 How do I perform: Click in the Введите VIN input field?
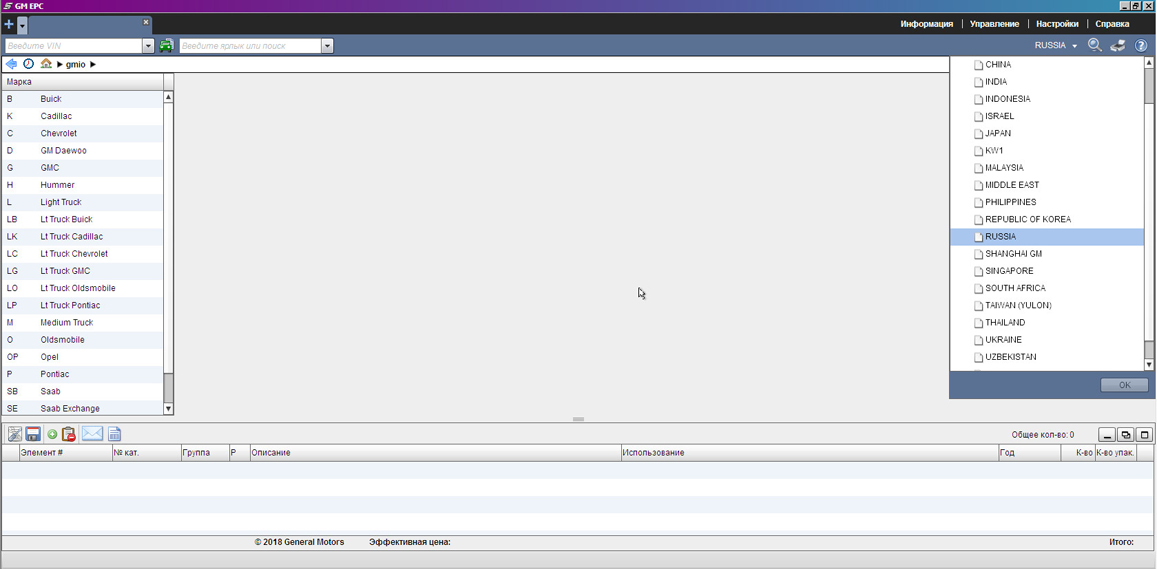[x=73, y=46]
